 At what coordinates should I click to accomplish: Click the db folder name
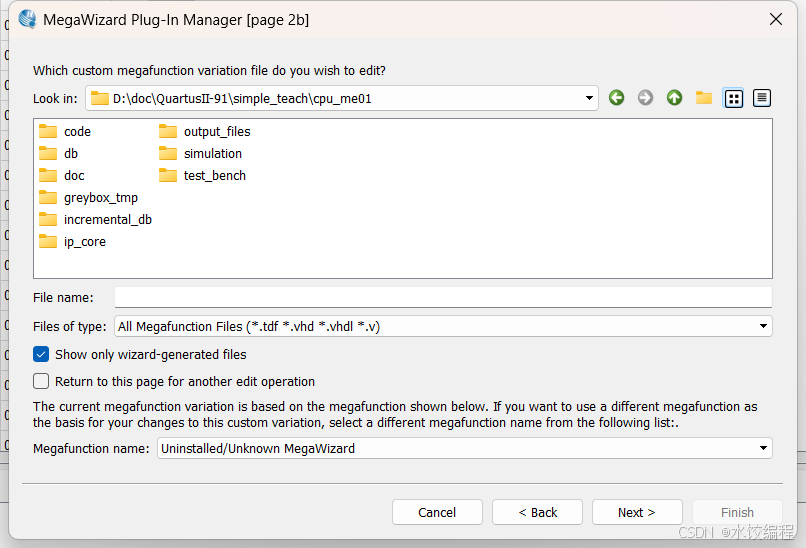point(71,153)
